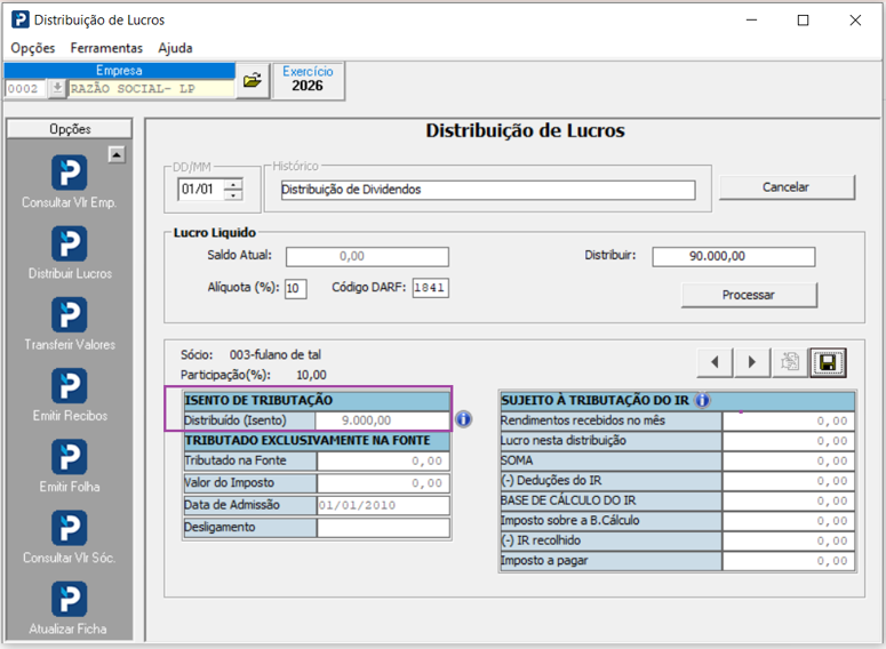The width and height of the screenshot is (886, 649).
Task: Open the Consultar Vlr Sóc. sidebar icon
Action: coord(70,528)
